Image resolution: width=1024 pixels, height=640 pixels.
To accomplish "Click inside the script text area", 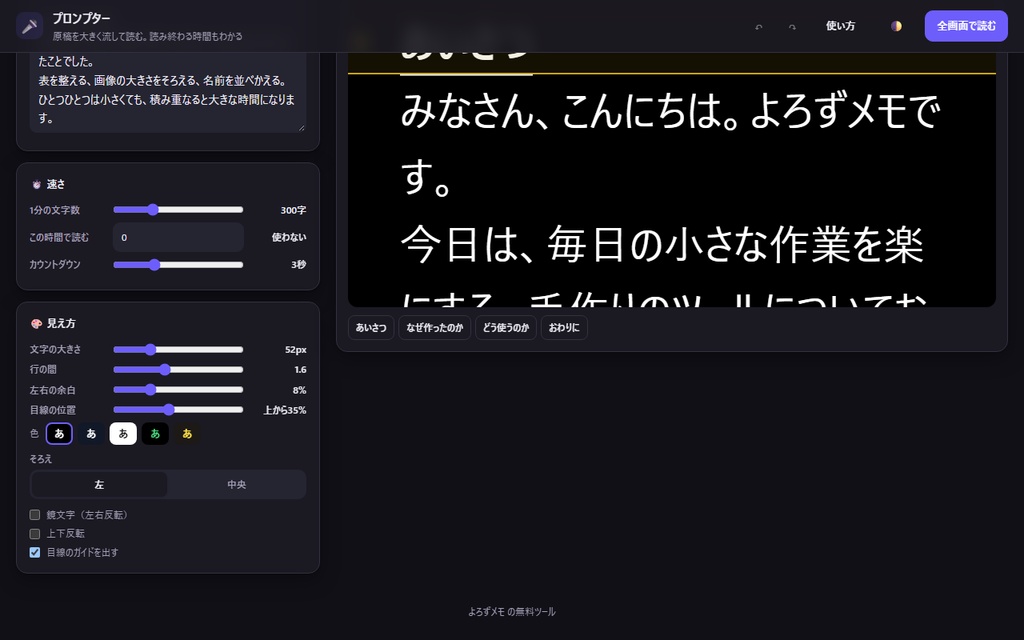I will tap(168, 92).
